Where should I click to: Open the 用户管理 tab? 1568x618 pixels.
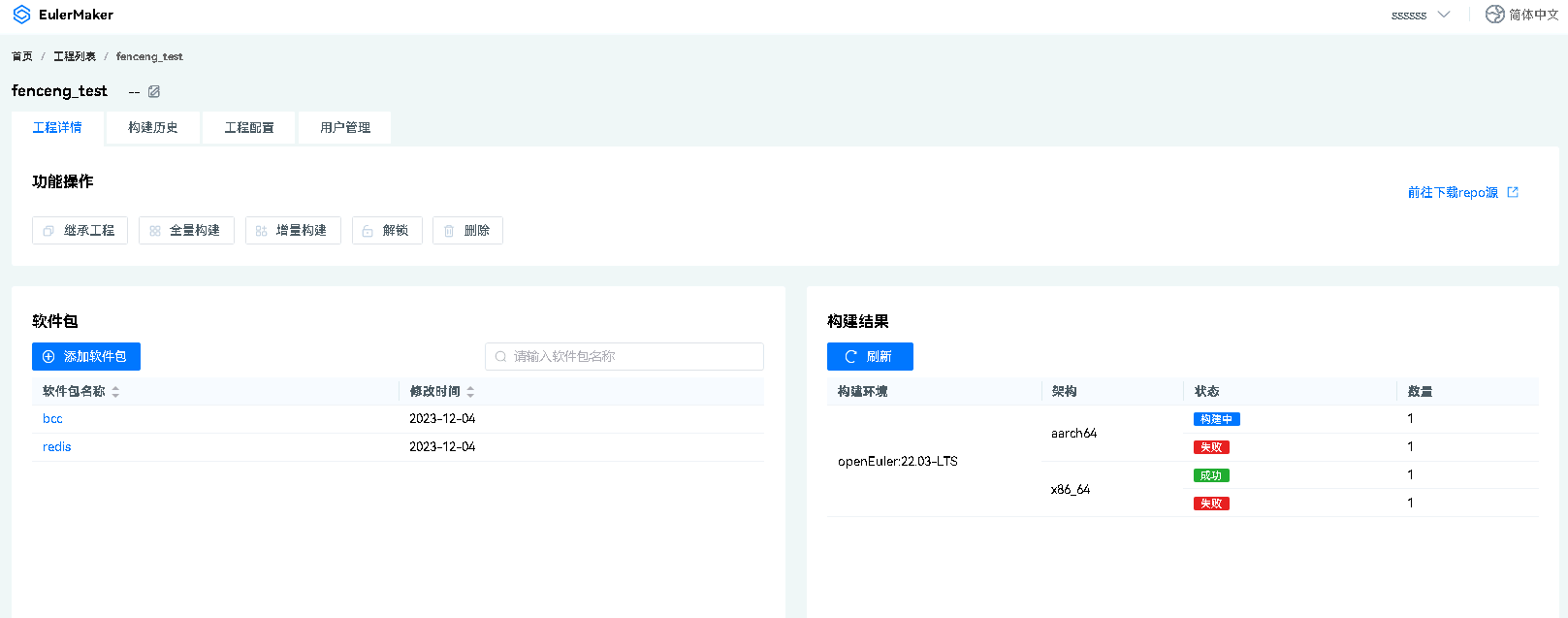coord(345,128)
